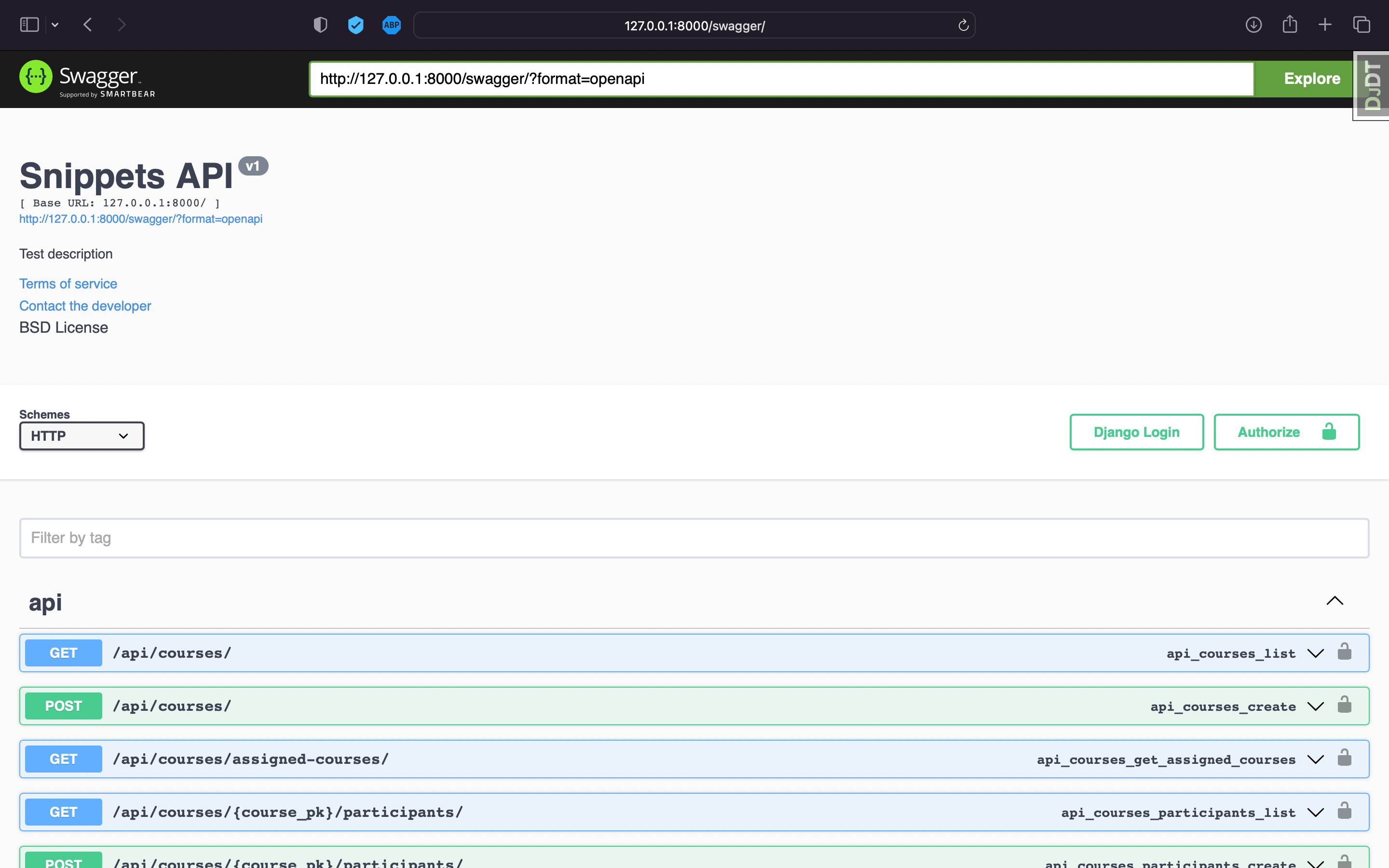The width and height of the screenshot is (1389, 868).
Task: Open the Downloads icon in Safari toolbar
Action: tap(1253, 25)
